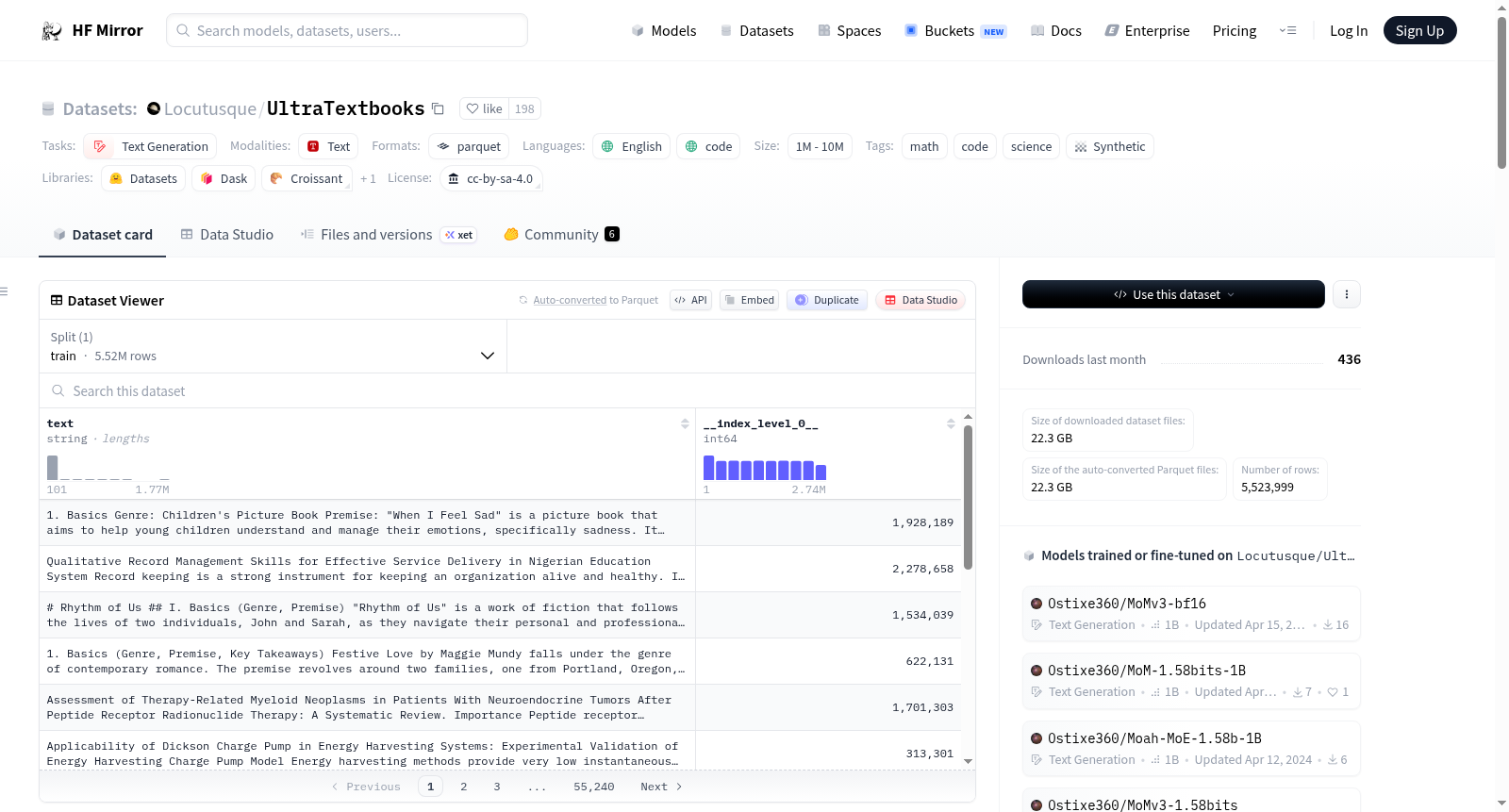Copy dataset name with the copy icon
This screenshot has height=812, width=1509.
tap(438, 108)
